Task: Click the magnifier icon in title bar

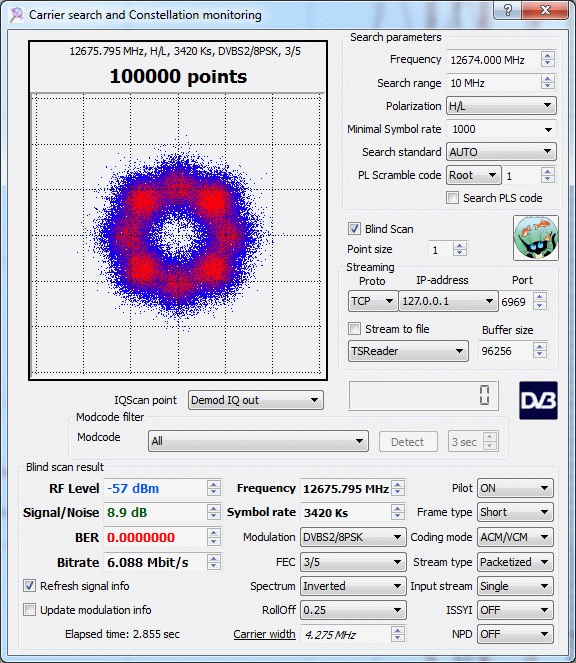Action: tap(16, 15)
